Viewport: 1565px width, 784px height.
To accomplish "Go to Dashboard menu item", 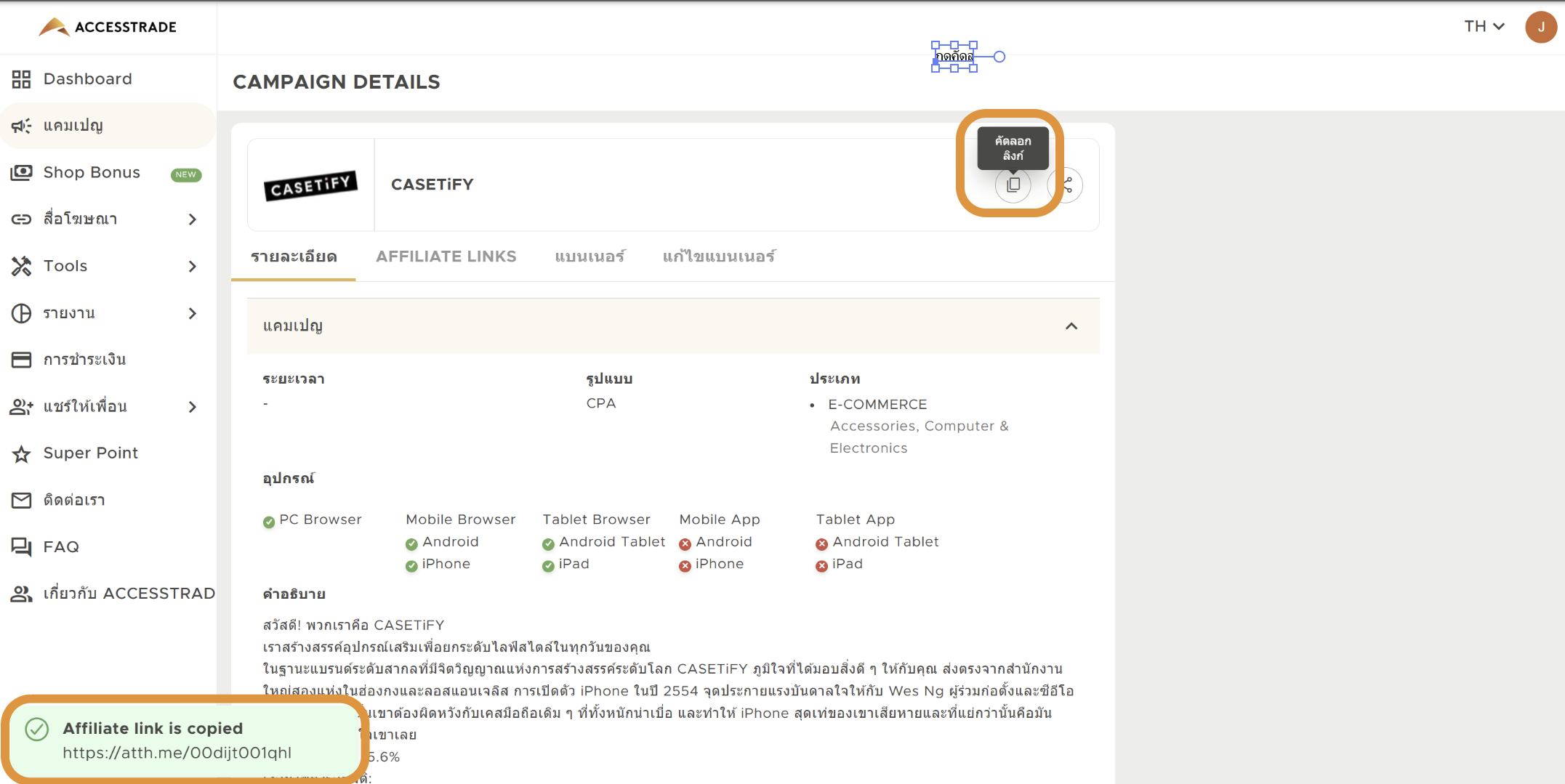I will 108,79.
